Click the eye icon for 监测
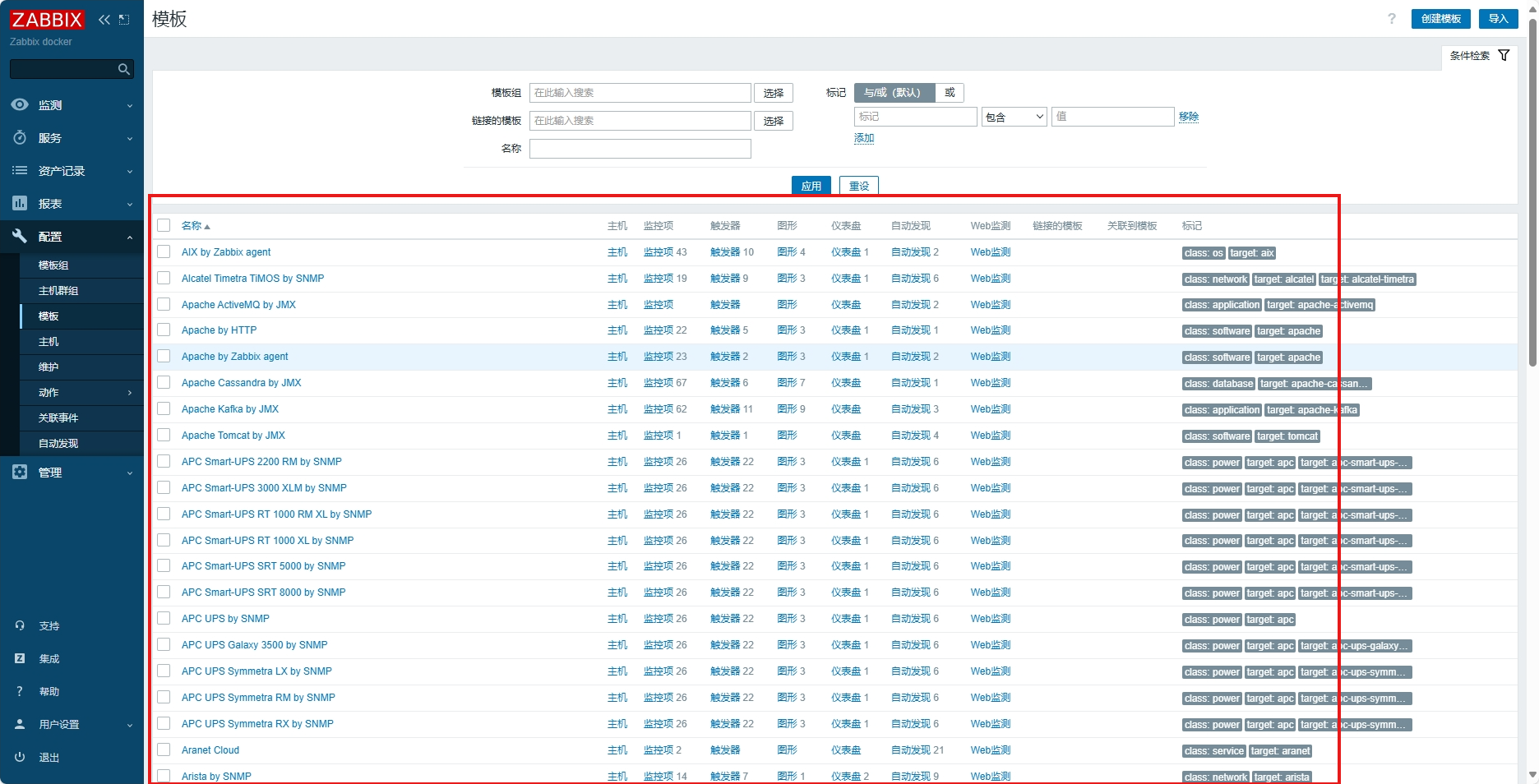The height and width of the screenshot is (784, 1539). pyautogui.click(x=20, y=104)
